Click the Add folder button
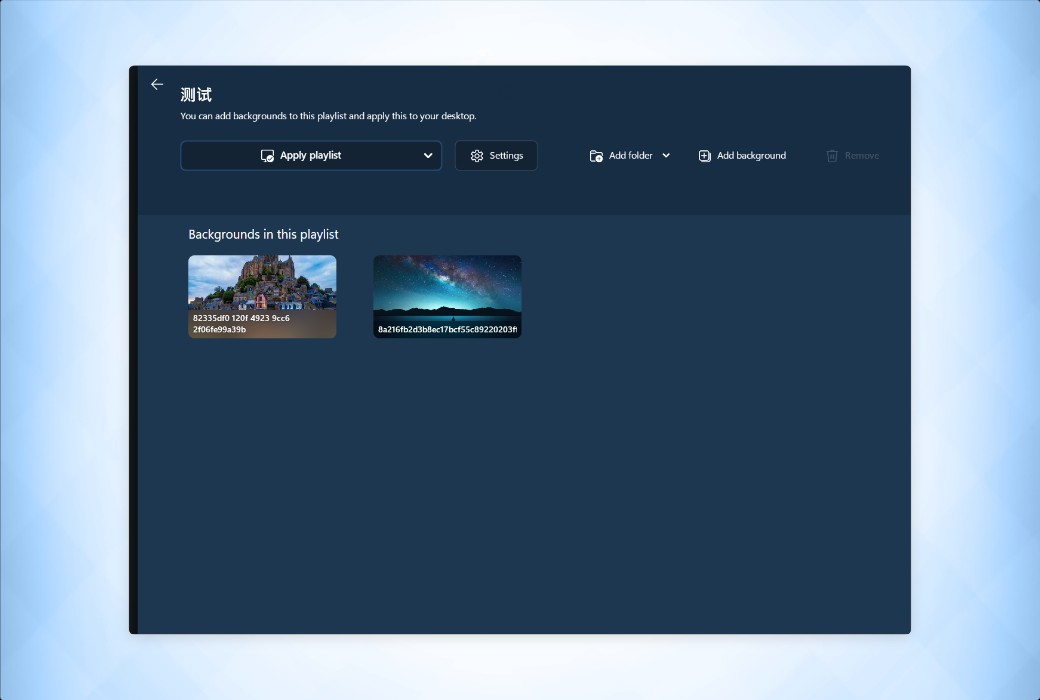 pos(621,155)
